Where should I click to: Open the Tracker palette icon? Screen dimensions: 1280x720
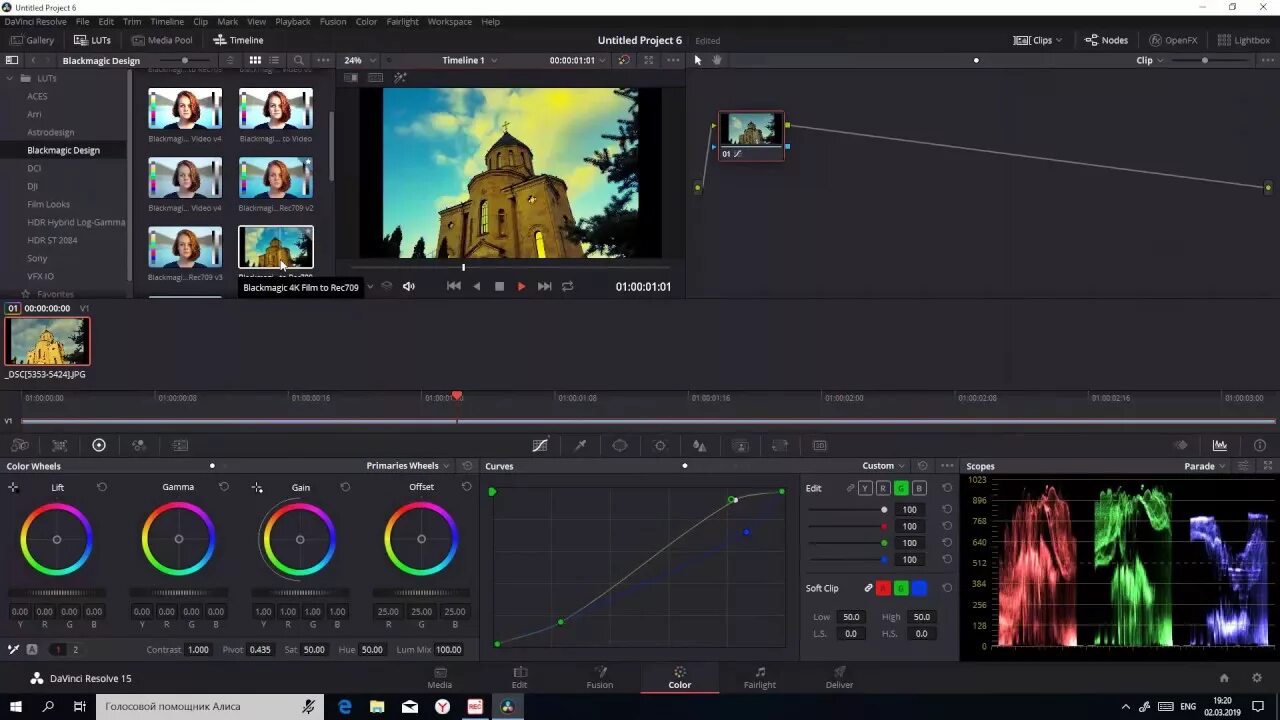tap(660, 446)
